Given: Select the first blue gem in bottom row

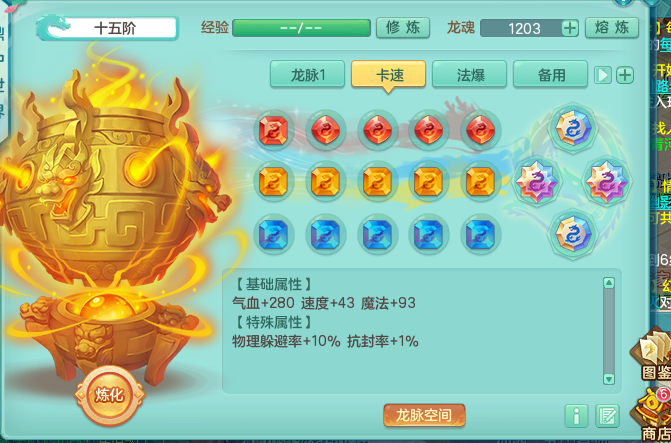Looking at the screenshot, I should point(273,234).
